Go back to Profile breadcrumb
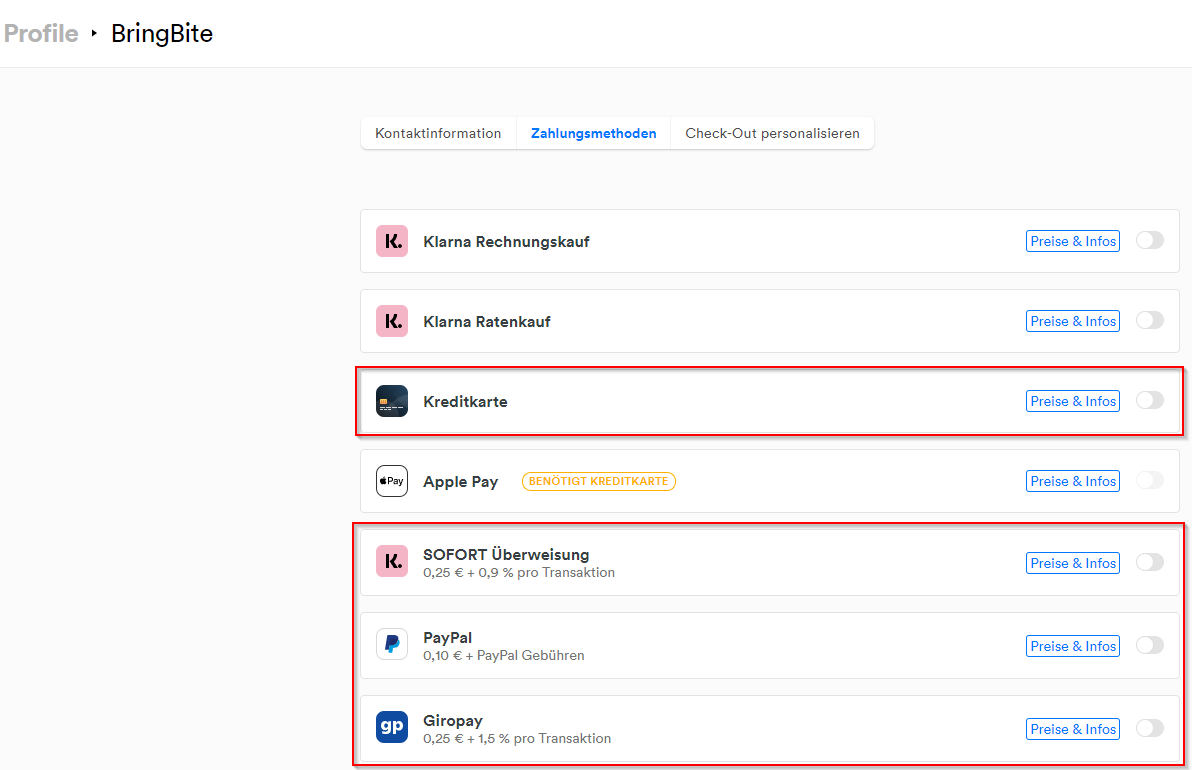This screenshot has height=770, width=1192. (x=41, y=34)
